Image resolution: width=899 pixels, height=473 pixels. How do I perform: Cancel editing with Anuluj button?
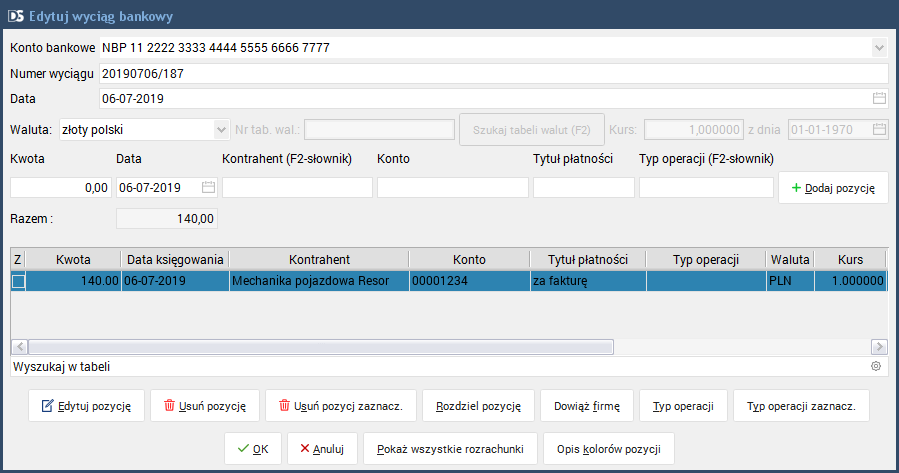tap(322, 448)
